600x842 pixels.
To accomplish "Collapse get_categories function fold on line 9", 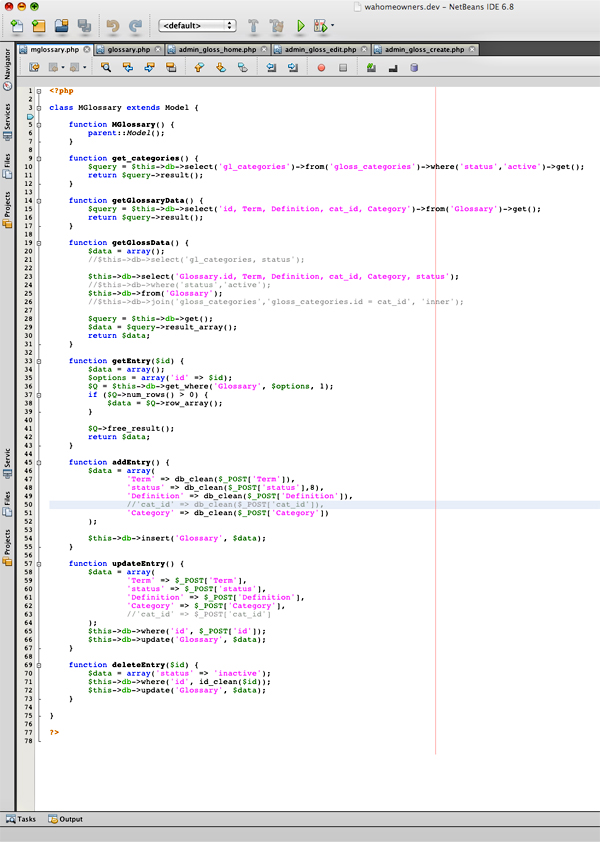I will [39, 158].
